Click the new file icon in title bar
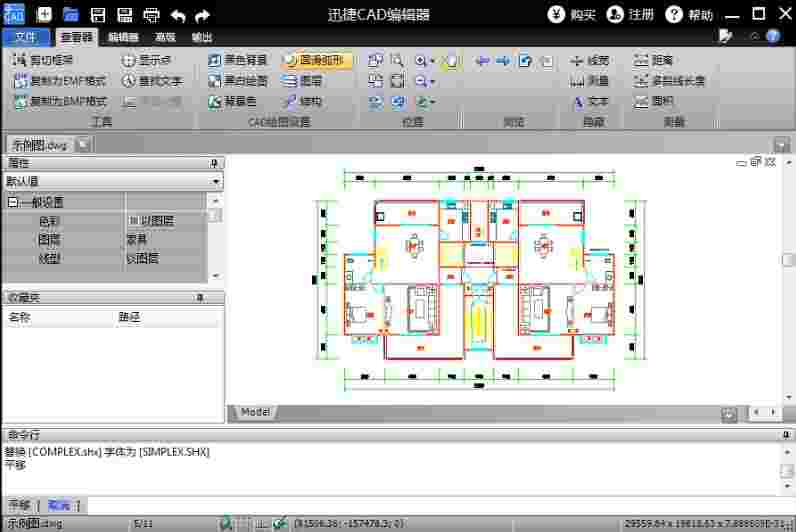 (44, 14)
